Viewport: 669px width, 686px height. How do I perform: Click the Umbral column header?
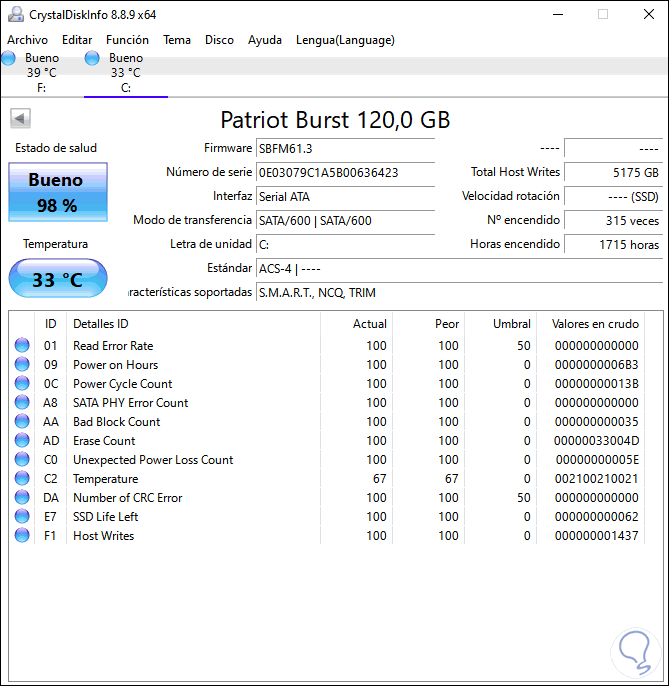(x=501, y=324)
